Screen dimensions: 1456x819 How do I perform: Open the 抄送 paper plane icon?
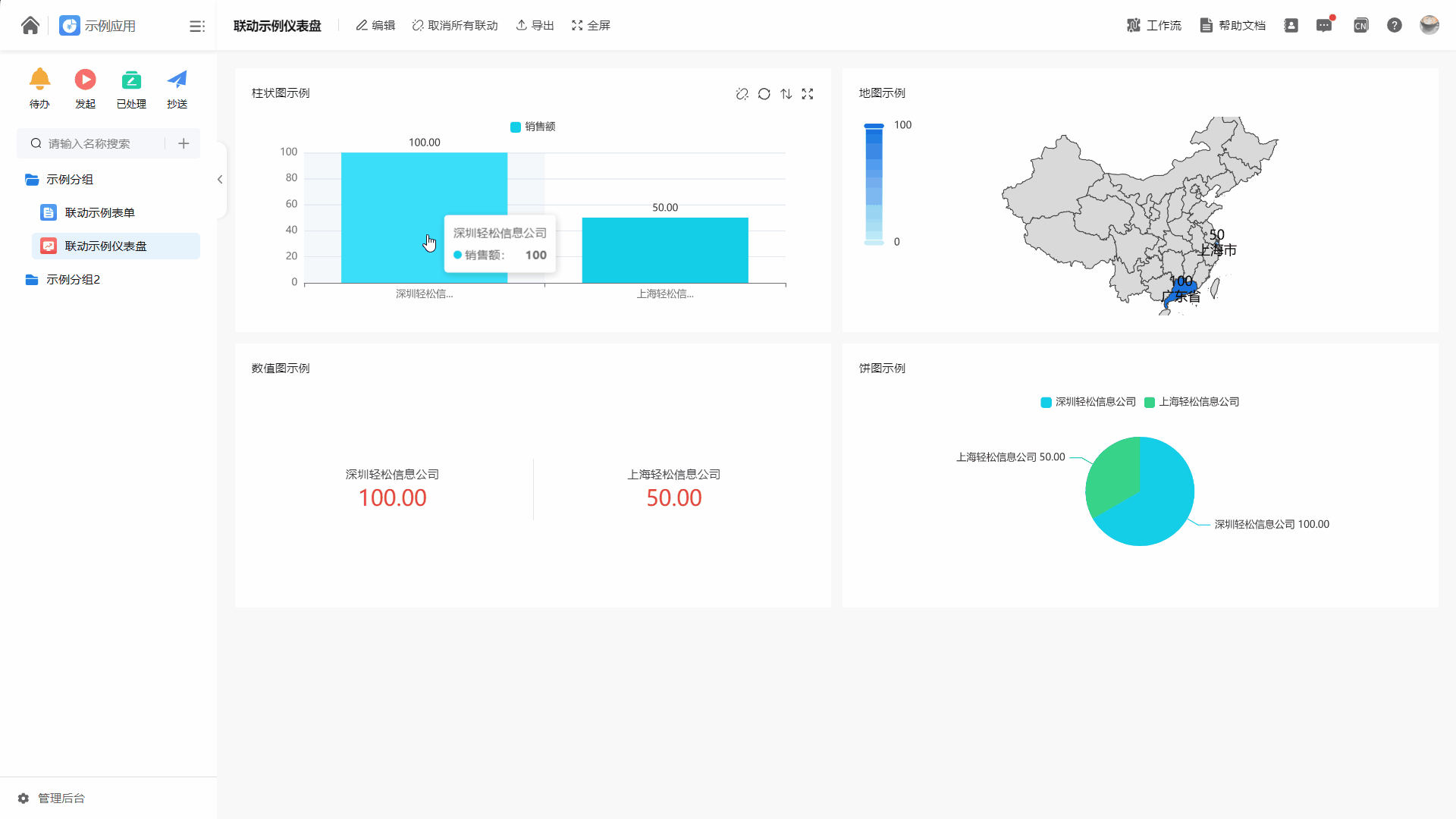177,80
